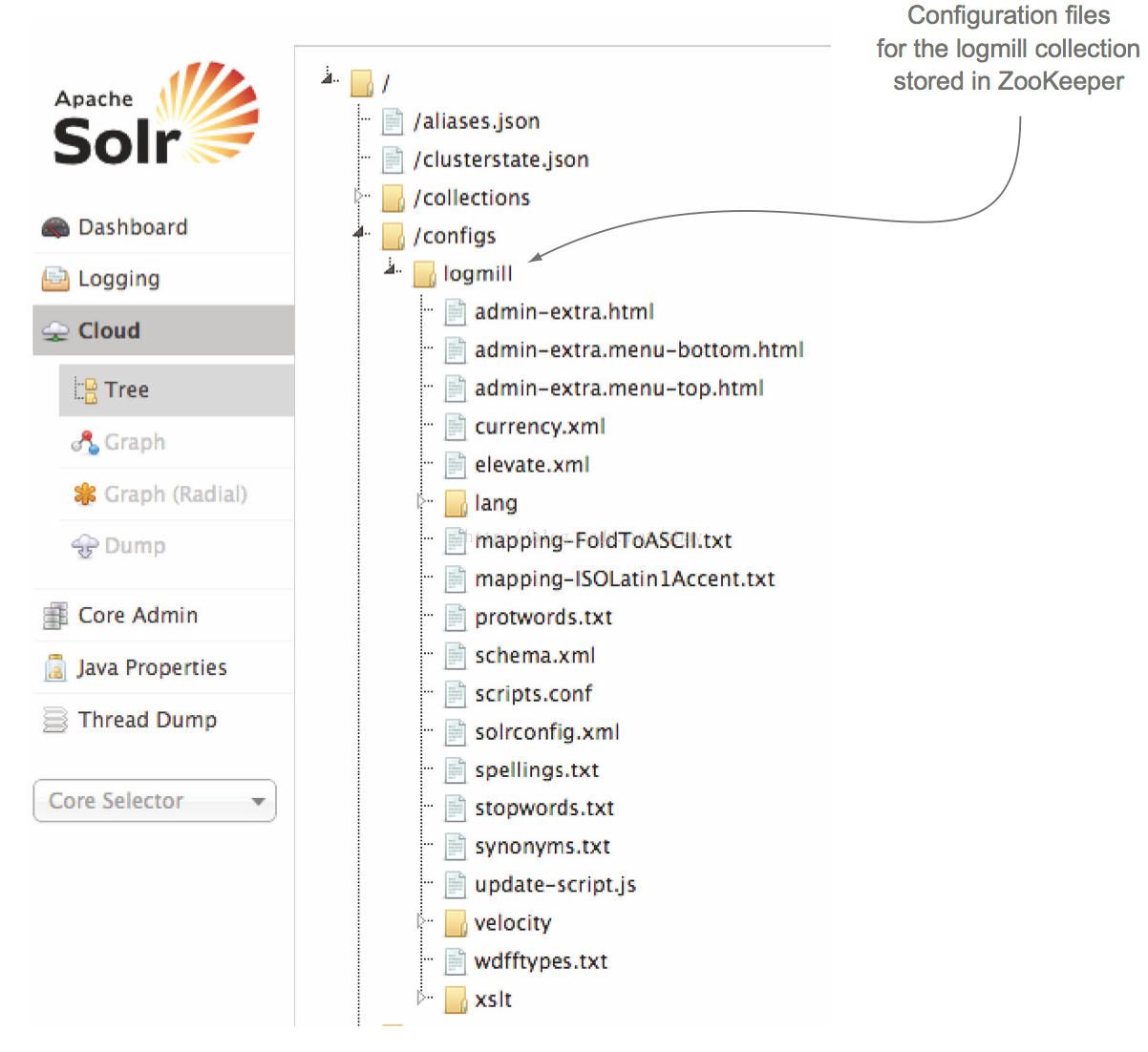Open the Core Selector dropdown
The image size is (1148, 1052).
pos(155,801)
